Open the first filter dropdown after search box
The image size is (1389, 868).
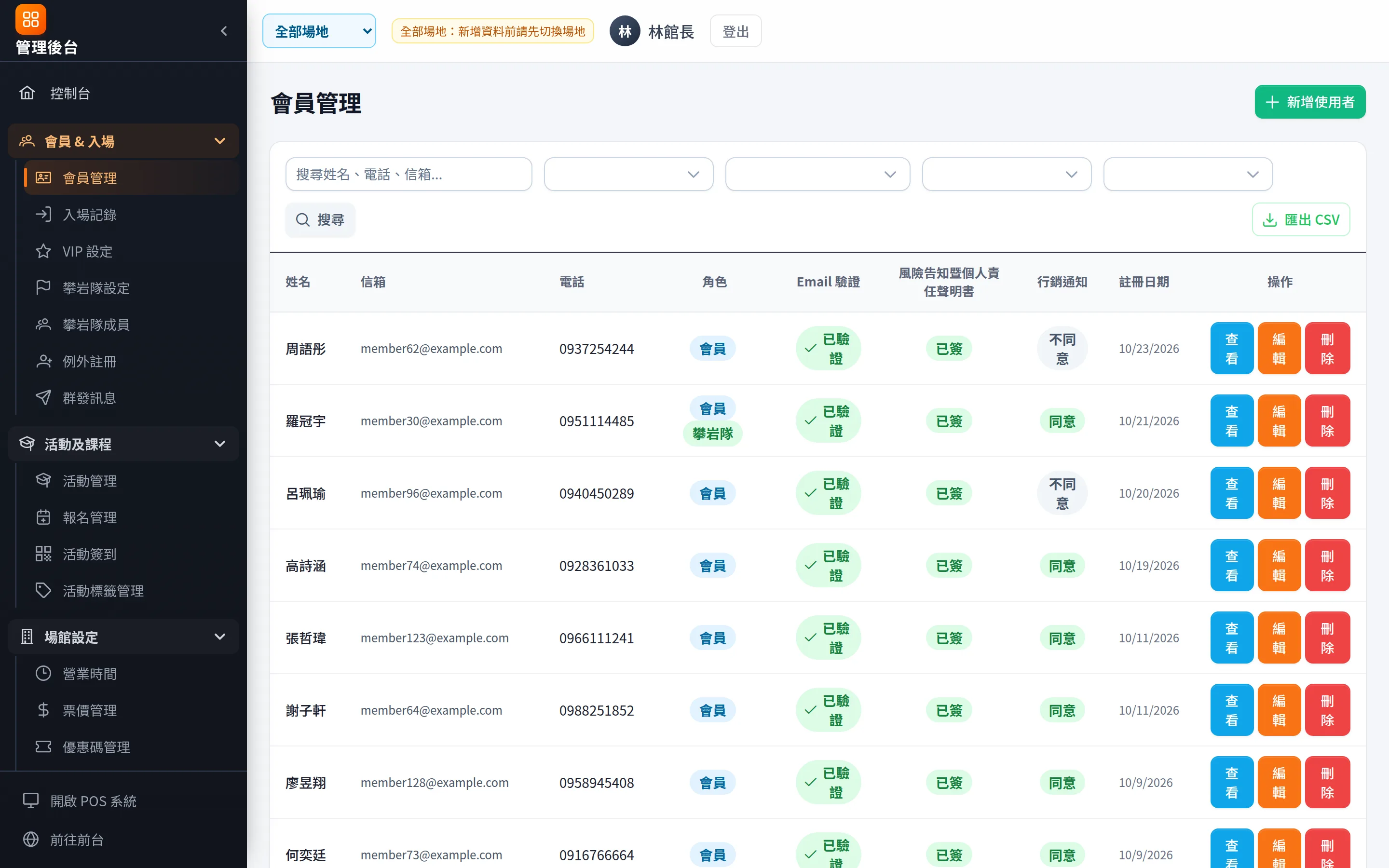click(628, 174)
